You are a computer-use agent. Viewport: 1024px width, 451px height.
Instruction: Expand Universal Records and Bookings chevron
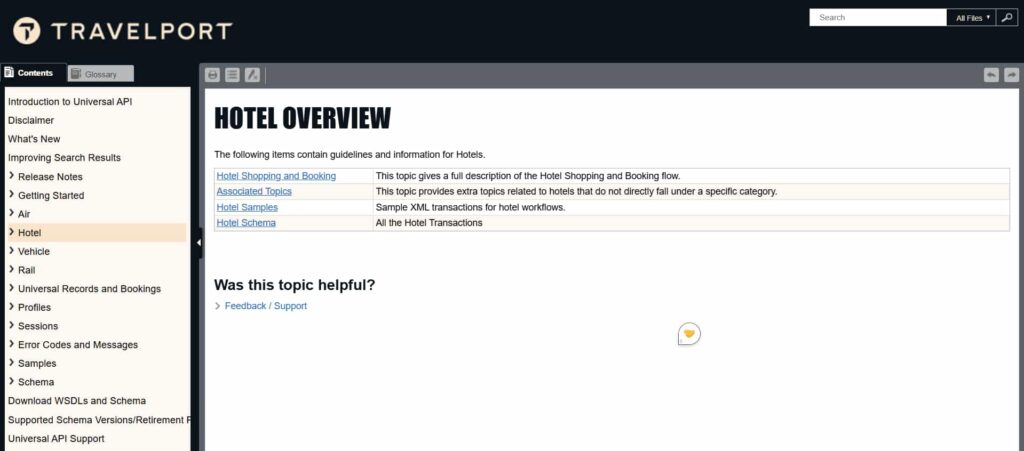(x=12, y=288)
